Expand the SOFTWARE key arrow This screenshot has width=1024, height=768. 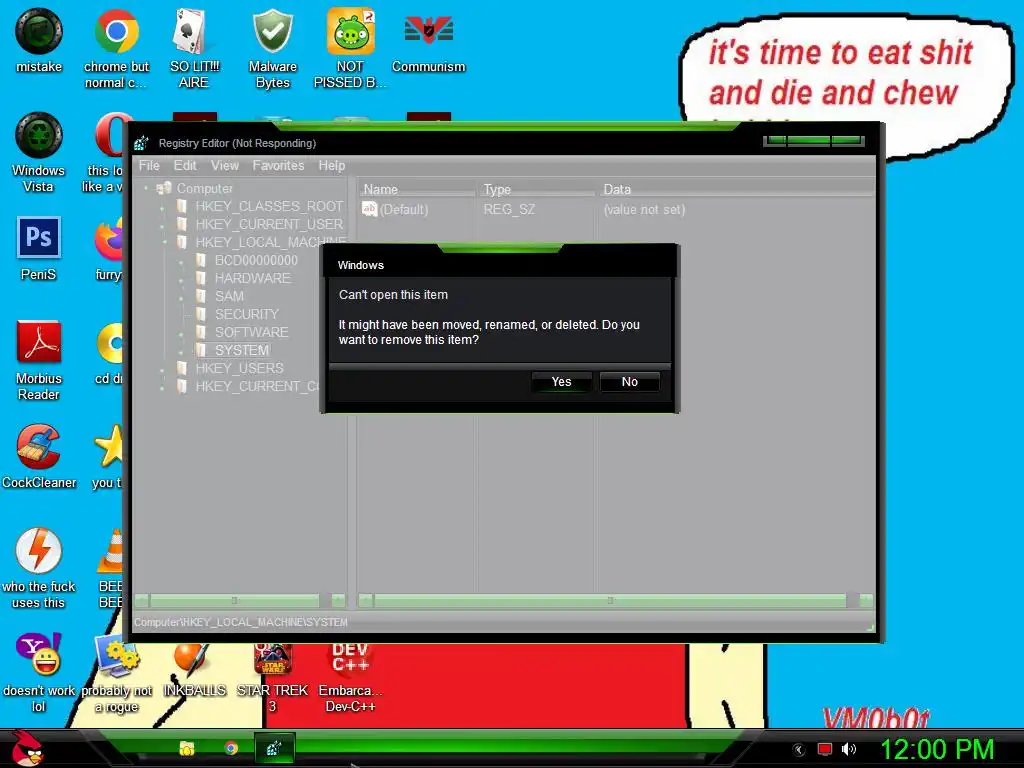(x=182, y=333)
